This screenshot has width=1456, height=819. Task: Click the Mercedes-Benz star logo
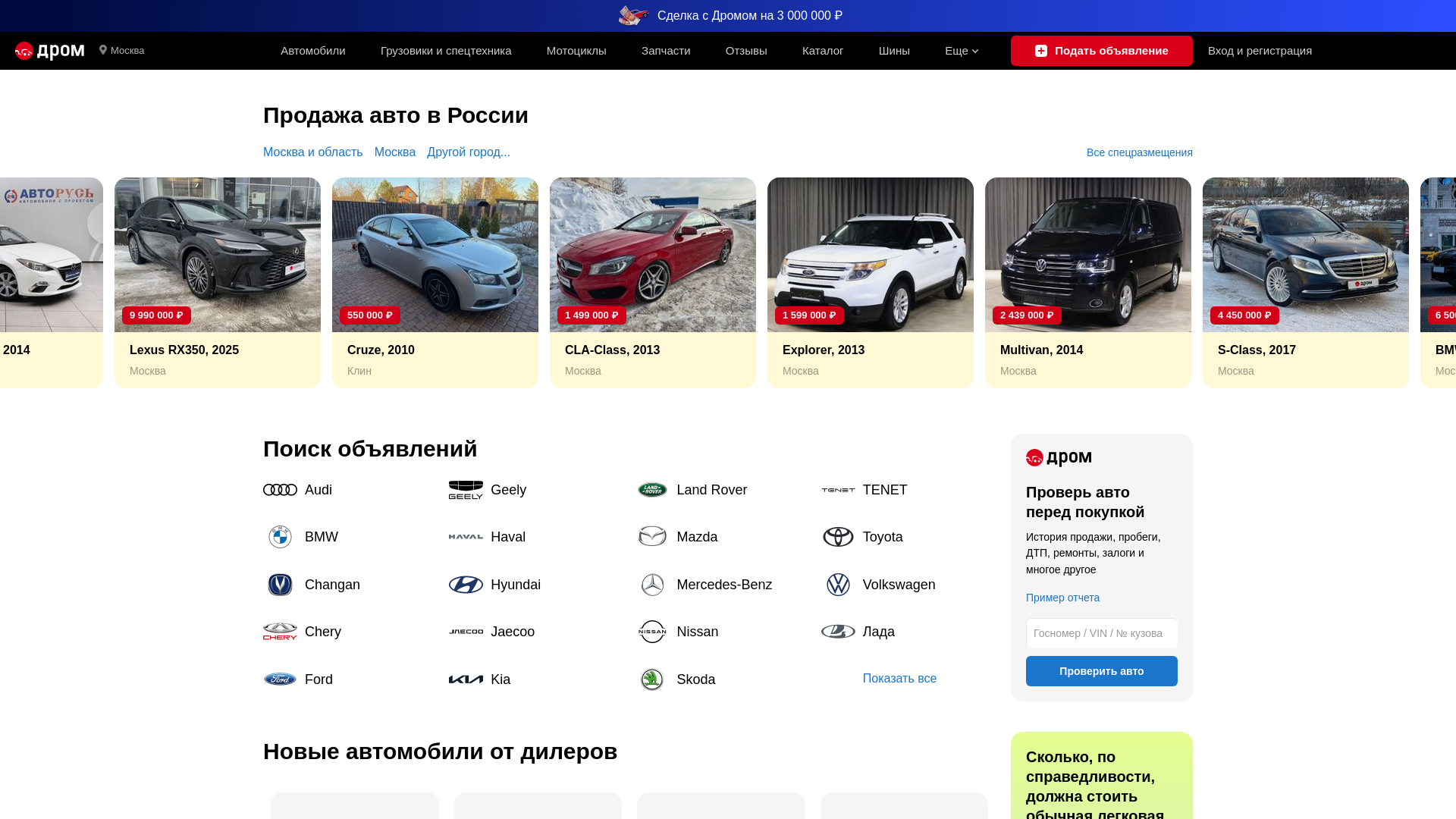[x=652, y=585]
